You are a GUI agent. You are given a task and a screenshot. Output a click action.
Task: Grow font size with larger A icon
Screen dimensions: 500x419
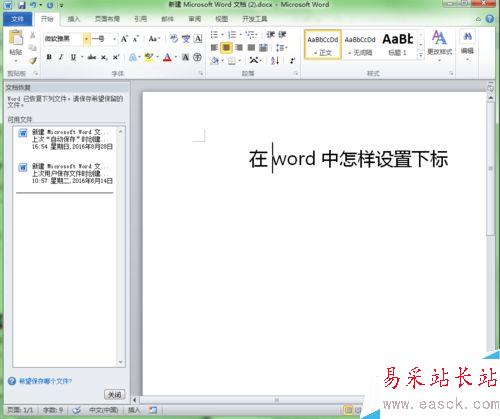(x=124, y=39)
